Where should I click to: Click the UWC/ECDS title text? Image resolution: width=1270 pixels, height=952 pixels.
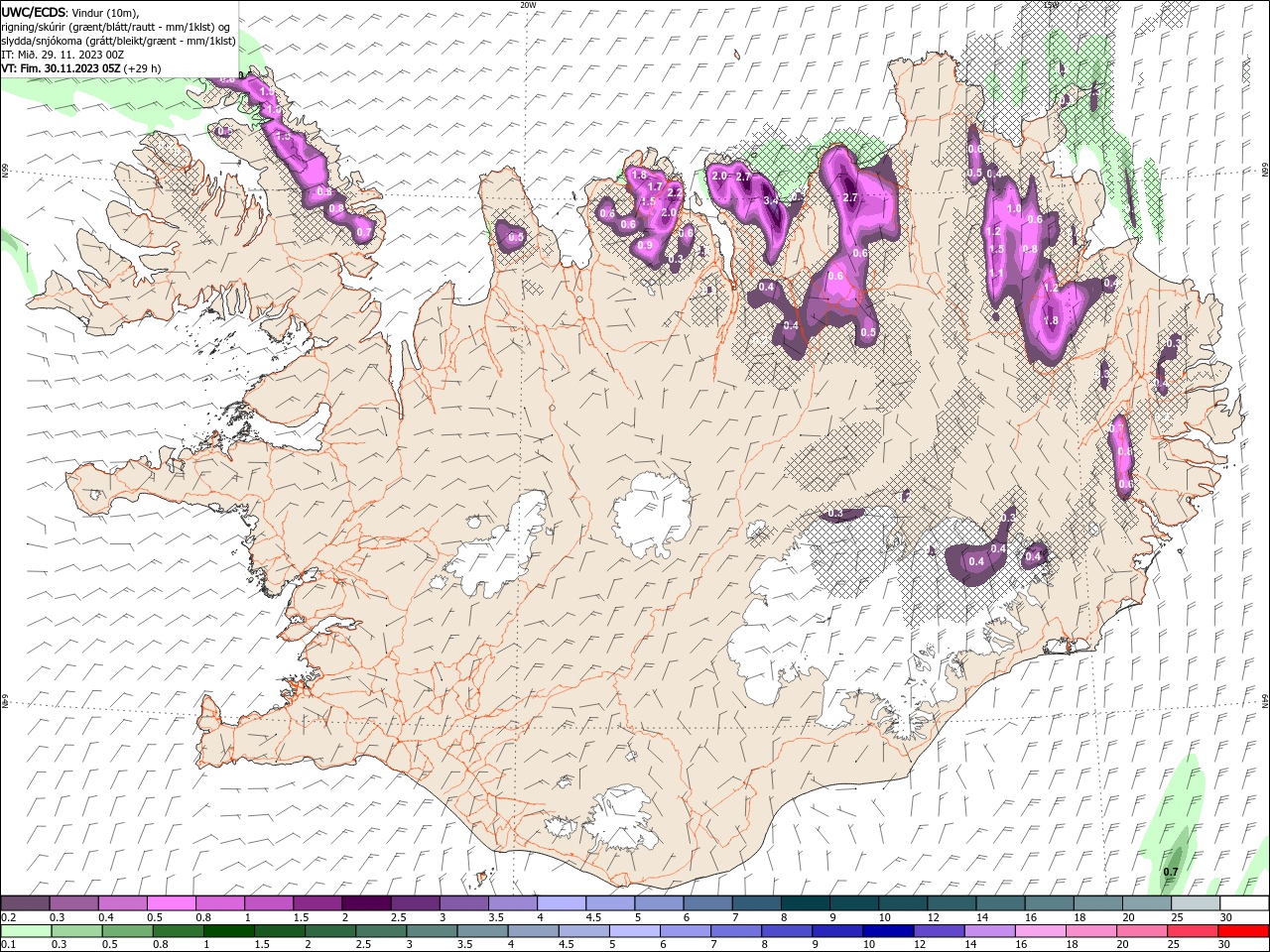pos(34,12)
